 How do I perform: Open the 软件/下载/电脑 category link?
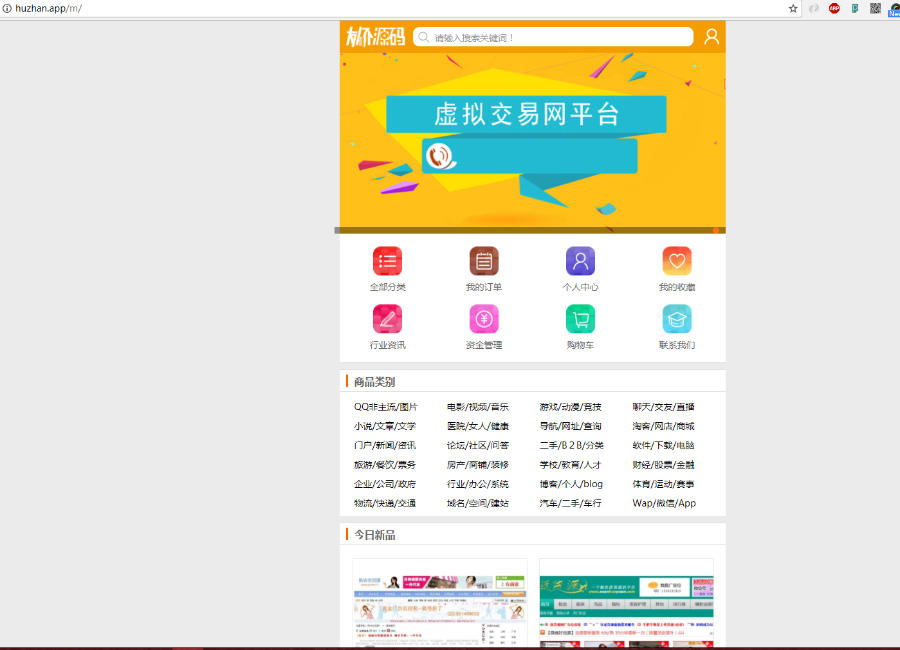coord(665,445)
